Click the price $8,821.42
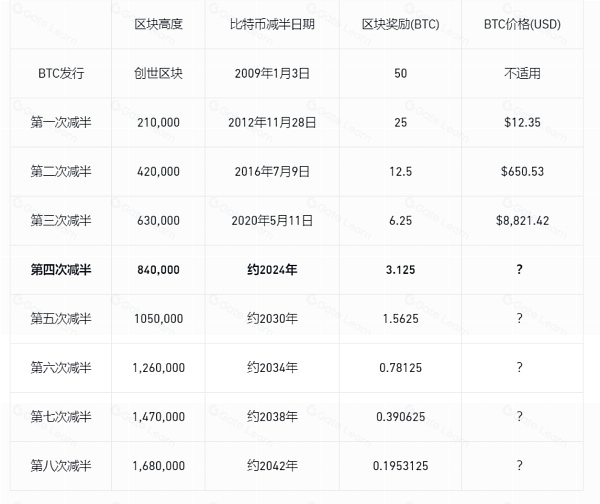This screenshot has height=504, width=600. (522, 220)
